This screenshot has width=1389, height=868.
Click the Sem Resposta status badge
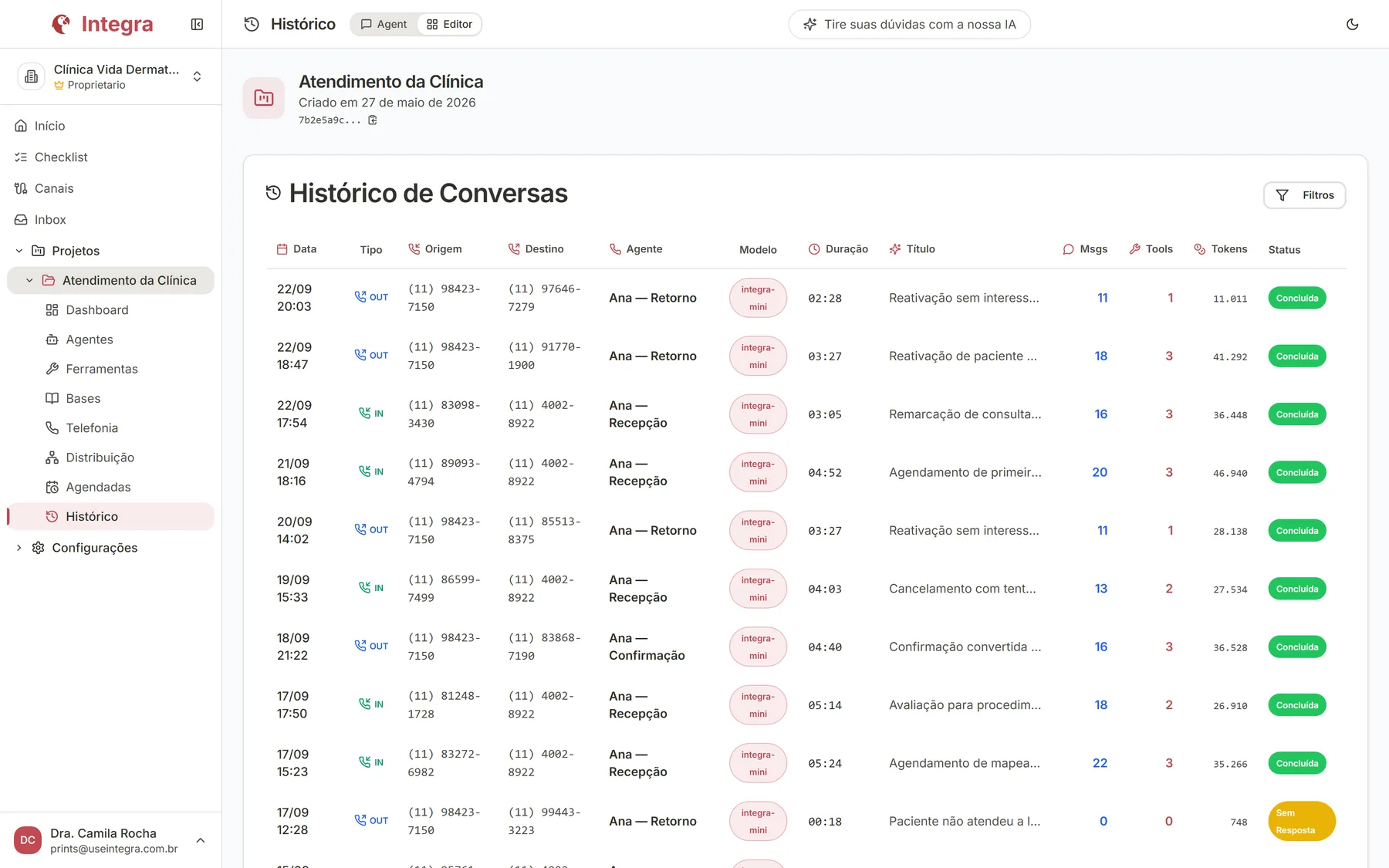pyautogui.click(x=1301, y=822)
